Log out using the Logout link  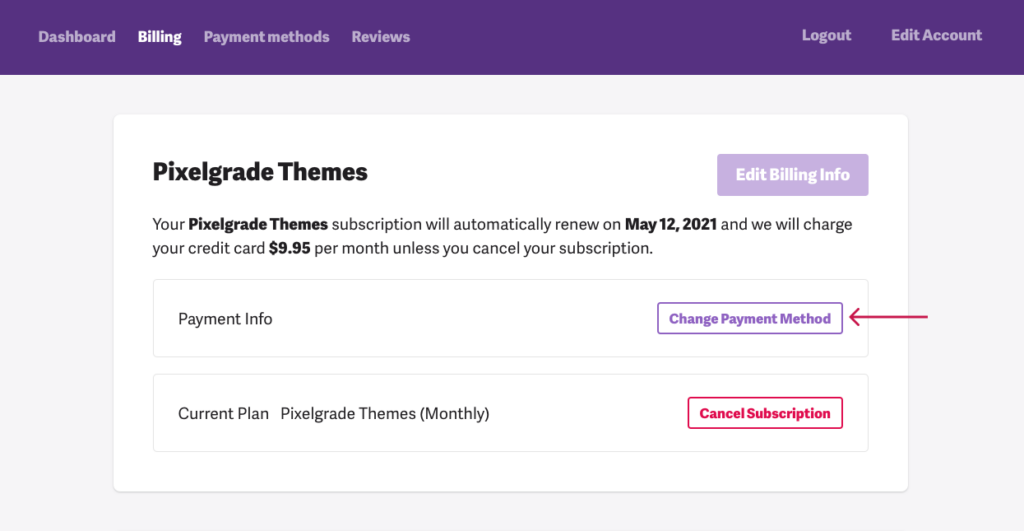coord(826,35)
